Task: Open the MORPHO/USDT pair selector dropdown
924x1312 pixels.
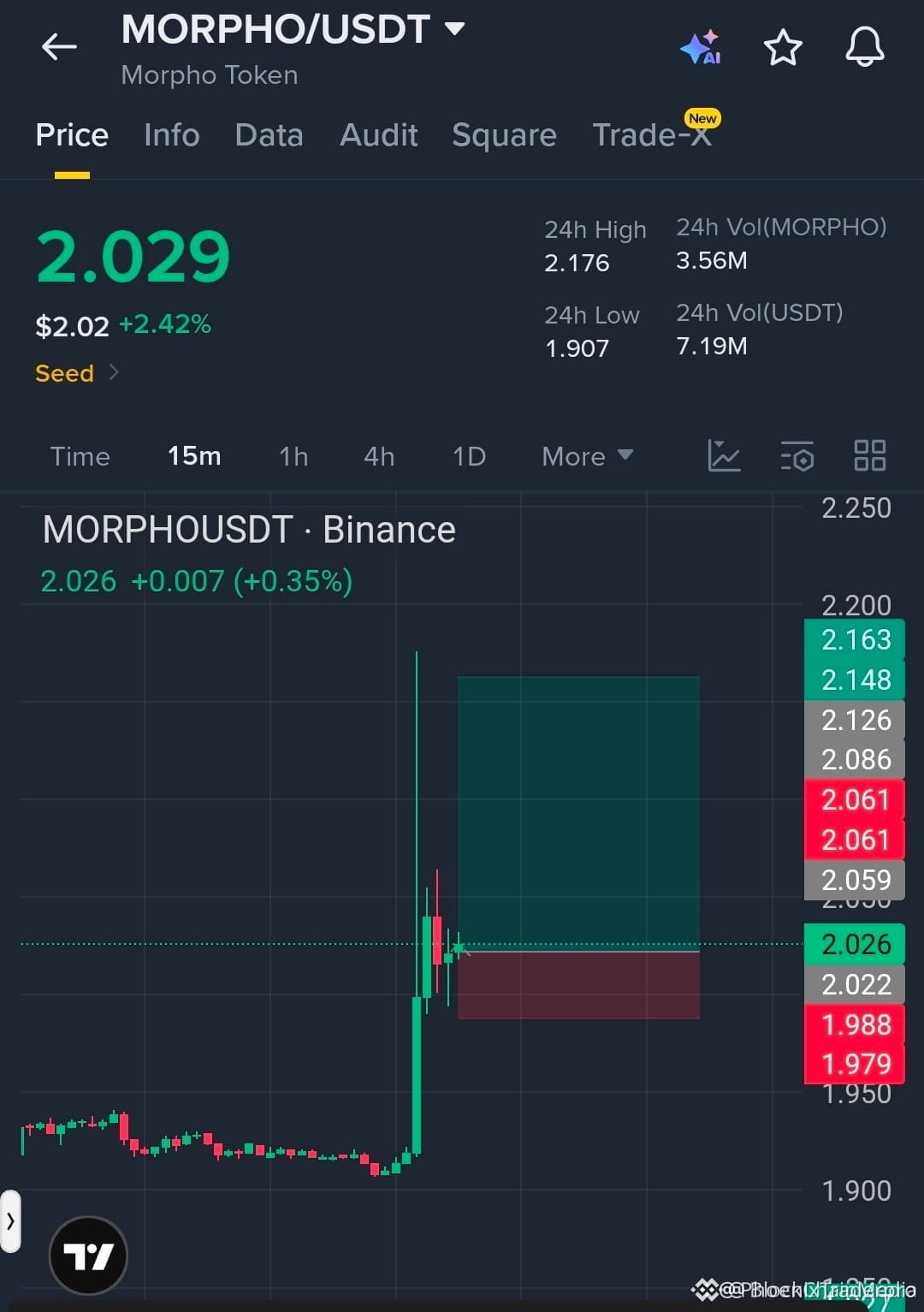Action: [x=293, y=30]
